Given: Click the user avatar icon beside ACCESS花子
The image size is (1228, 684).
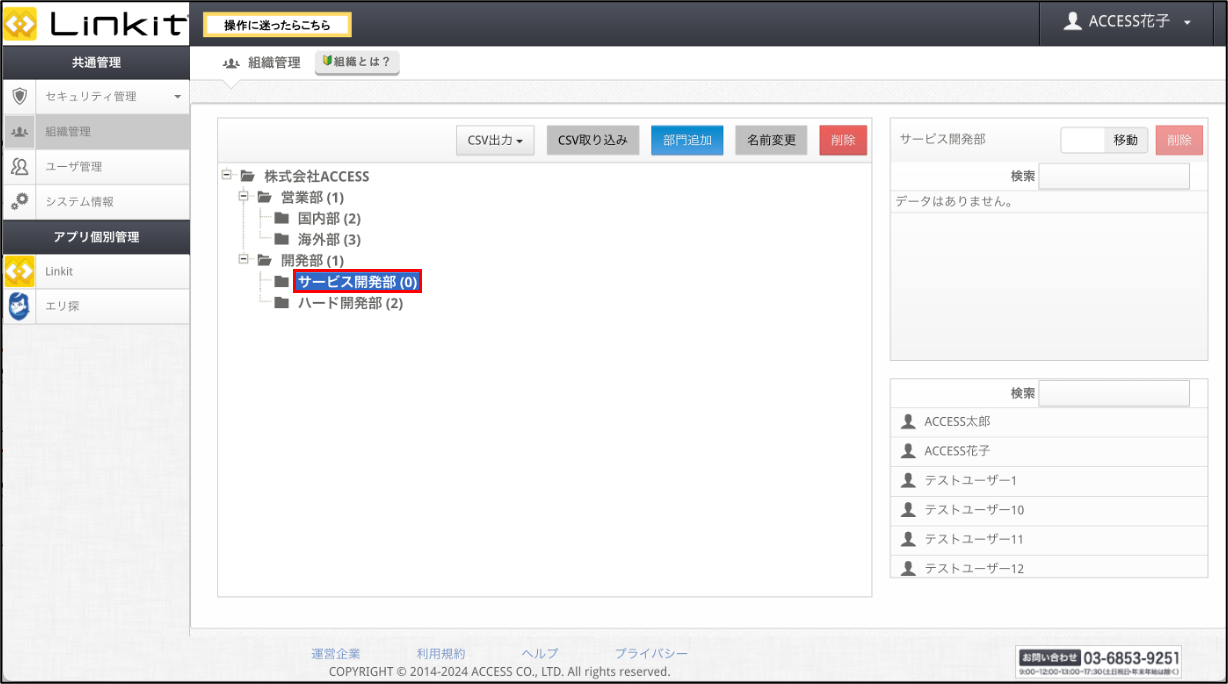Looking at the screenshot, I should coord(1072,21).
